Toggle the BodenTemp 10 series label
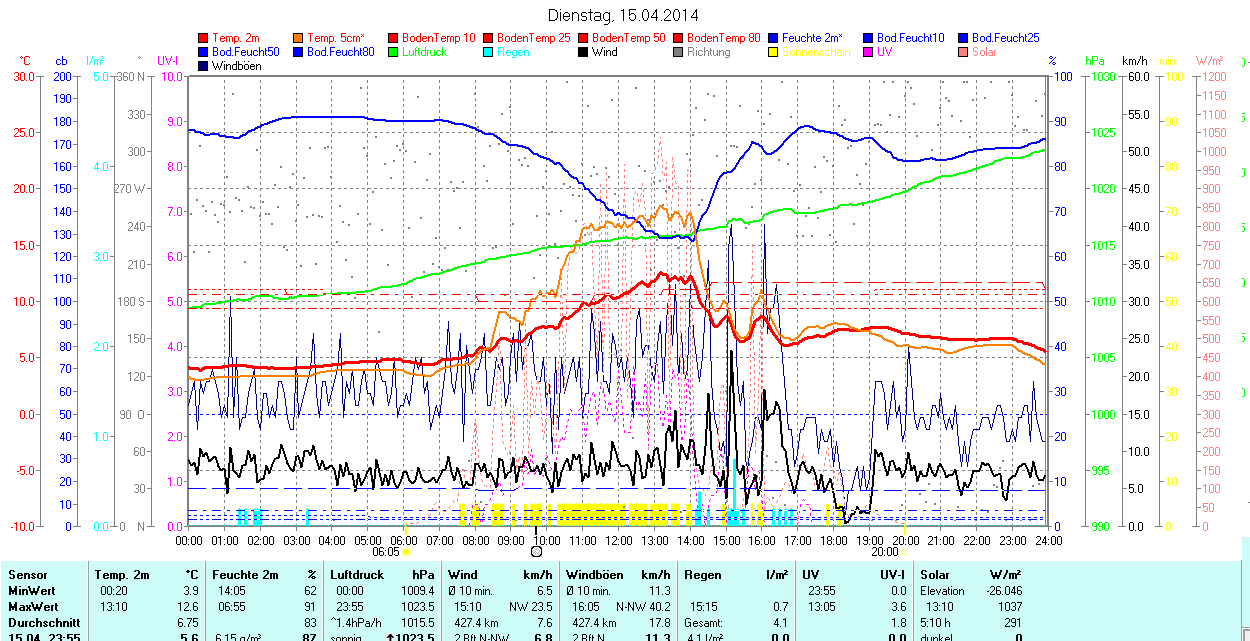The width and height of the screenshot is (1250, 641). (x=439, y=38)
